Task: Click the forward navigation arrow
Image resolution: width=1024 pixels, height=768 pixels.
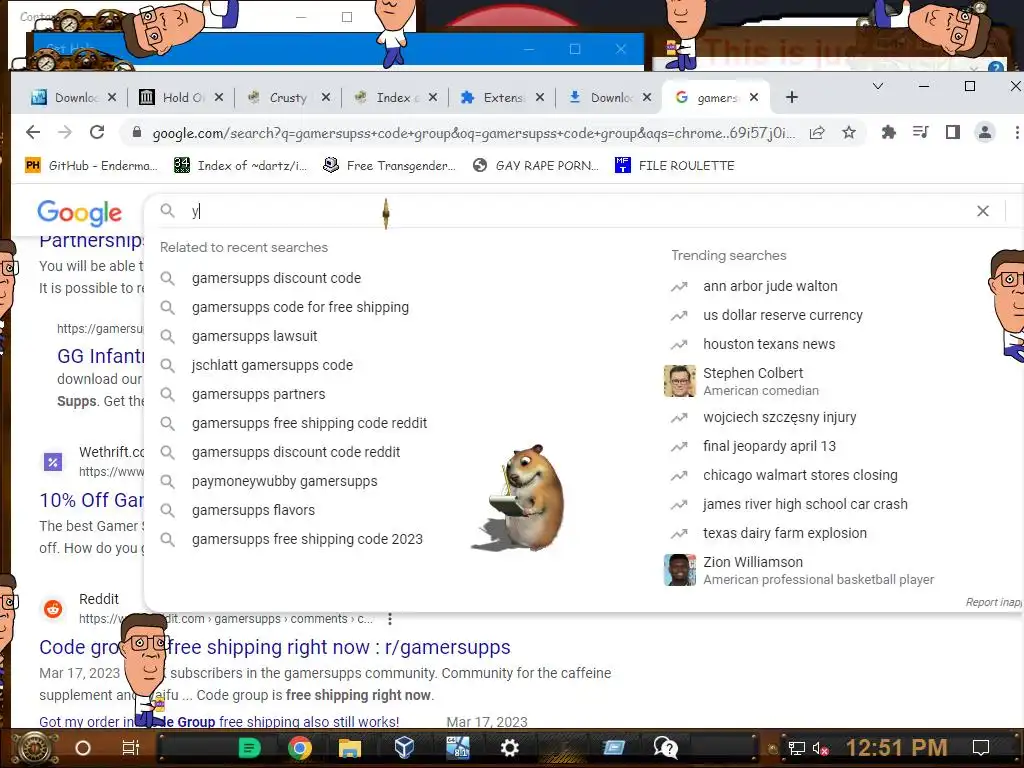Action: (x=65, y=133)
